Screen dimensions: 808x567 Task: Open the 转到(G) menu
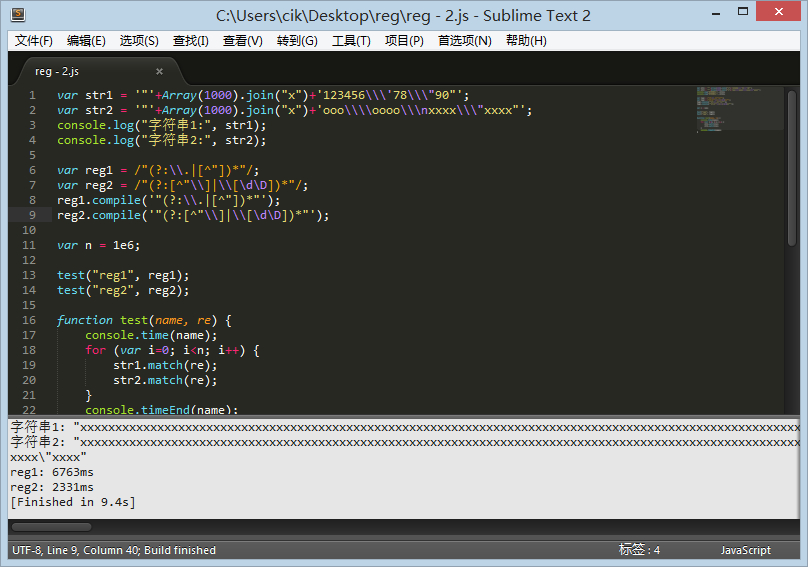pyautogui.click(x=297, y=41)
